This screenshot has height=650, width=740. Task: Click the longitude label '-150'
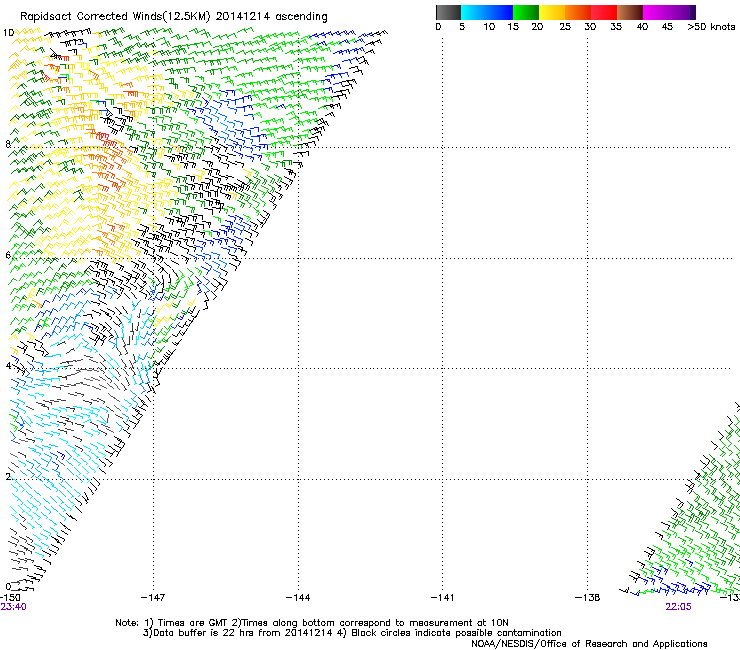pyautogui.click(x=10, y=598)
